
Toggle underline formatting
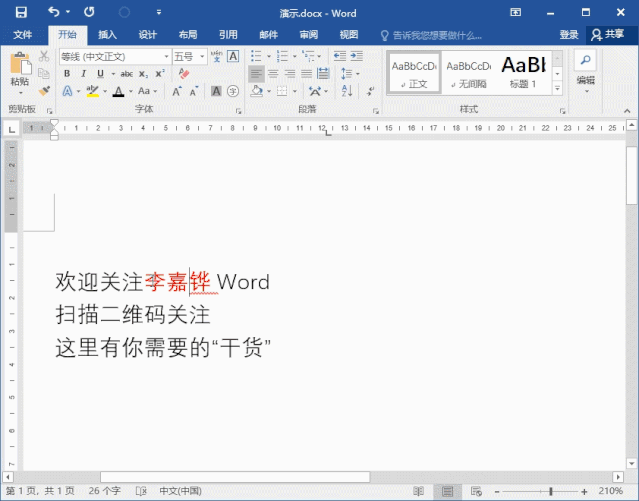tap(100, 74)
